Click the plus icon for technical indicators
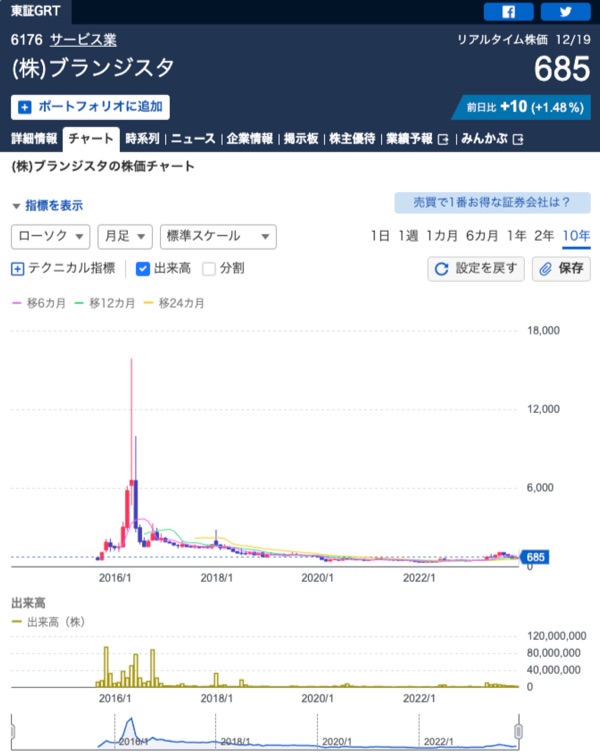This screenshot has width=600, height=756. point(17,268)
